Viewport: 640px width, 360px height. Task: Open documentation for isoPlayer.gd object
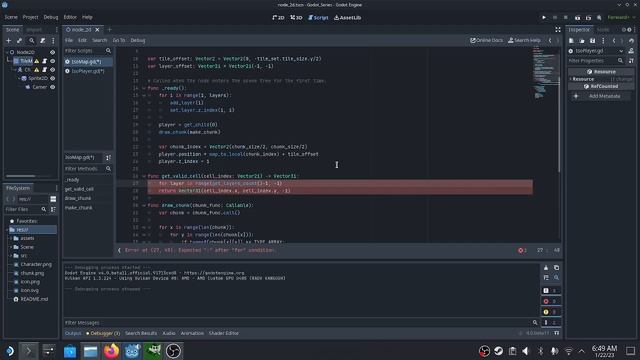tap(631, 51)
